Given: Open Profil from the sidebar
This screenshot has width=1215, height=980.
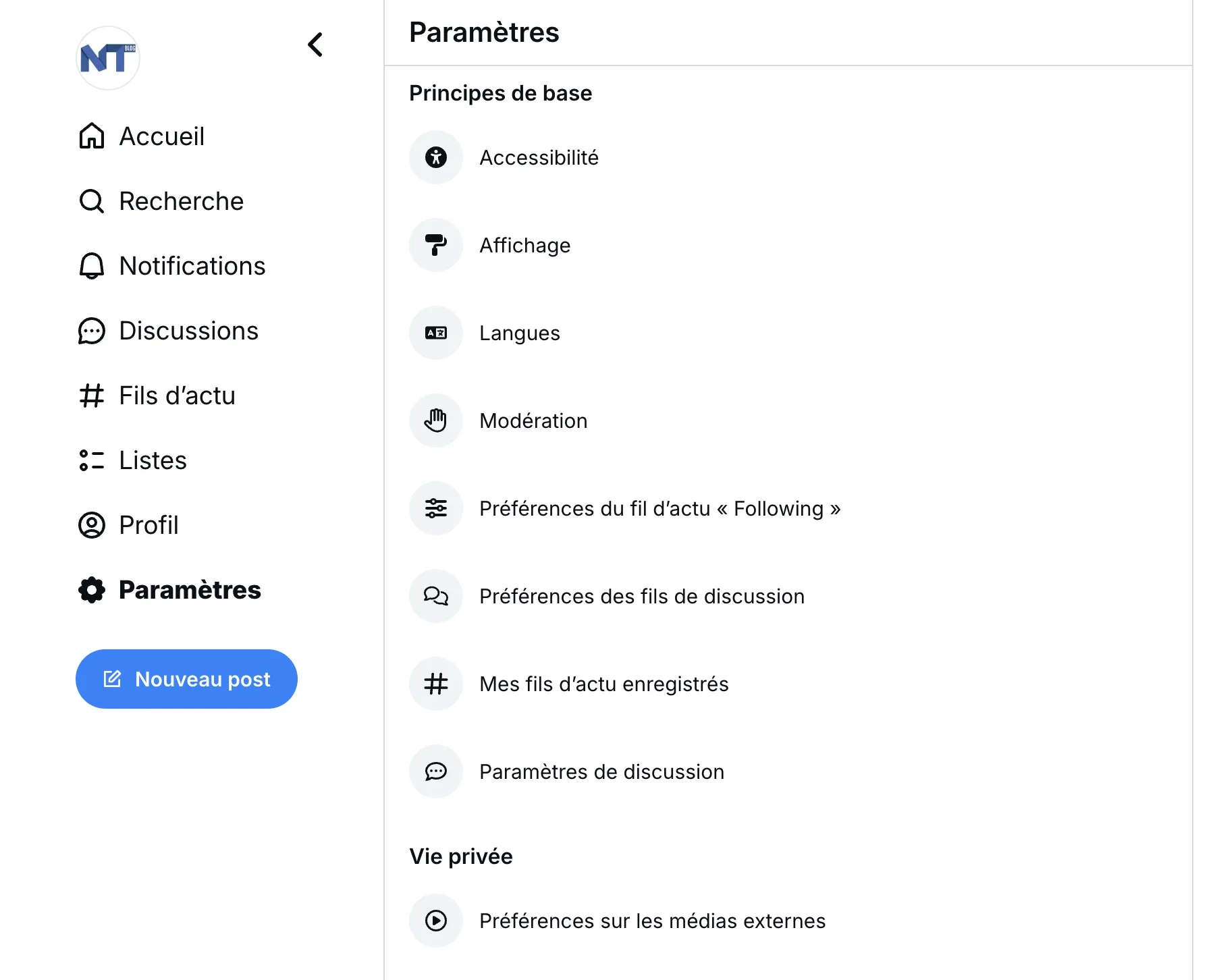Looking at the screenshot, I should pos(148,525).
